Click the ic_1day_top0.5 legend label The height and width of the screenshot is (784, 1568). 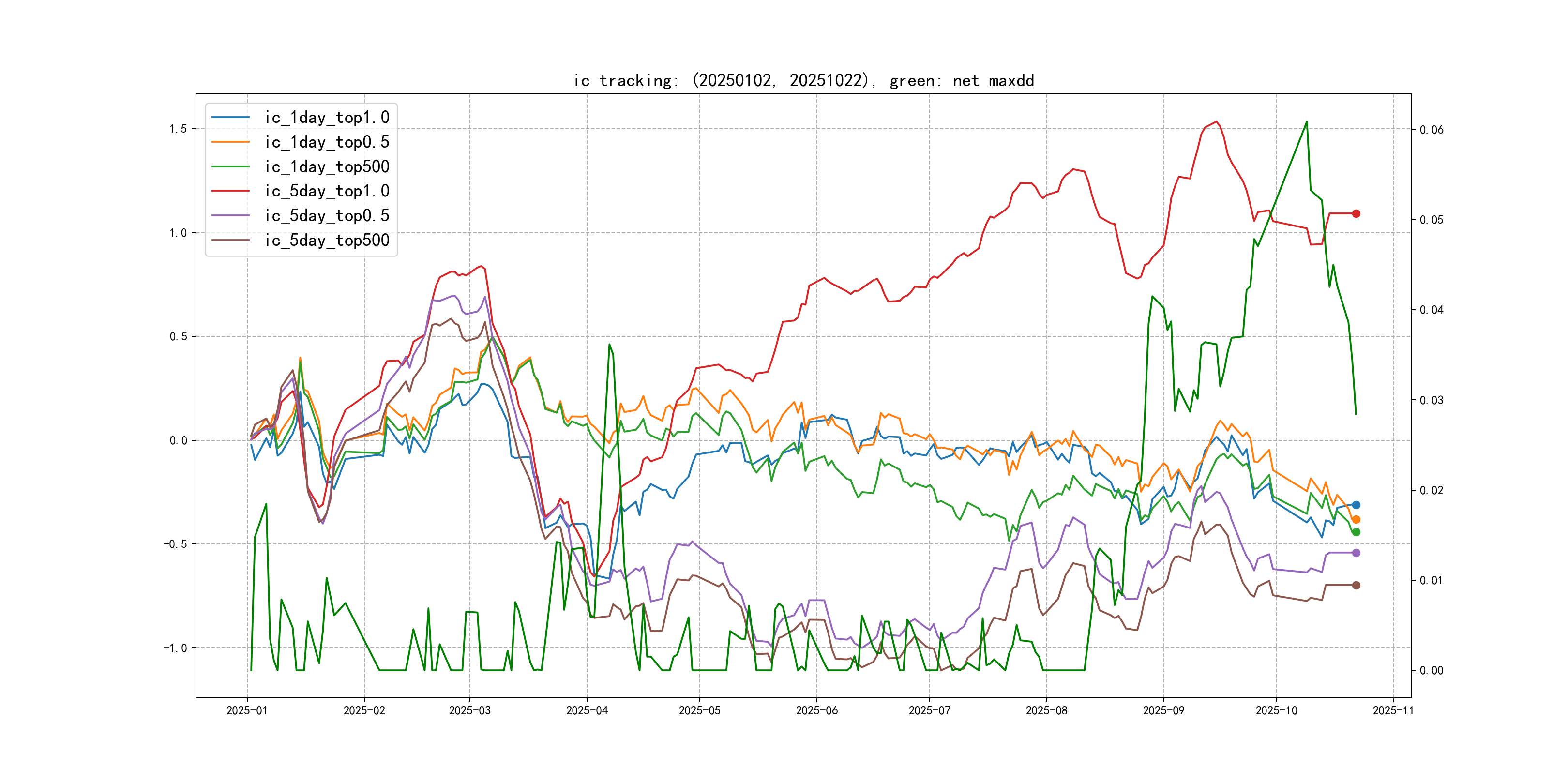pyautogui.click(x=327, y=142)
